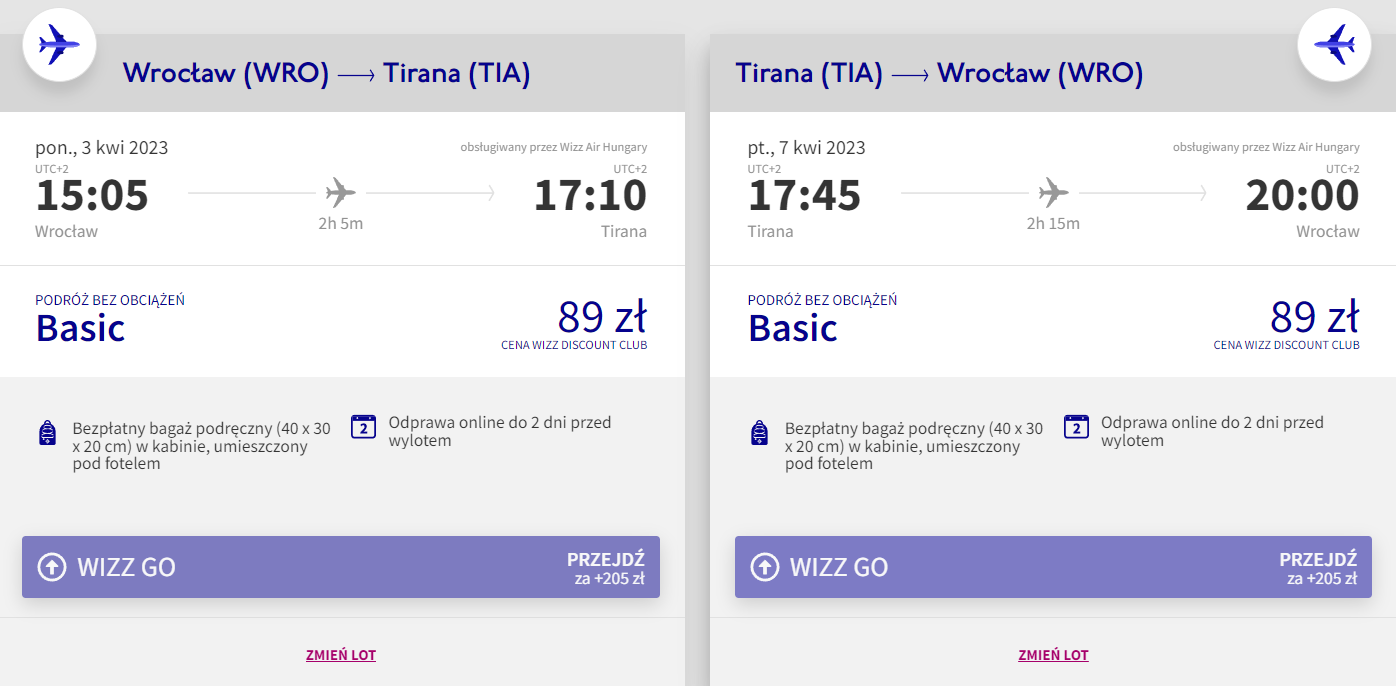Click the calendar check-in icon on outbound flight
1396x686 pixels.
point(363,427)
